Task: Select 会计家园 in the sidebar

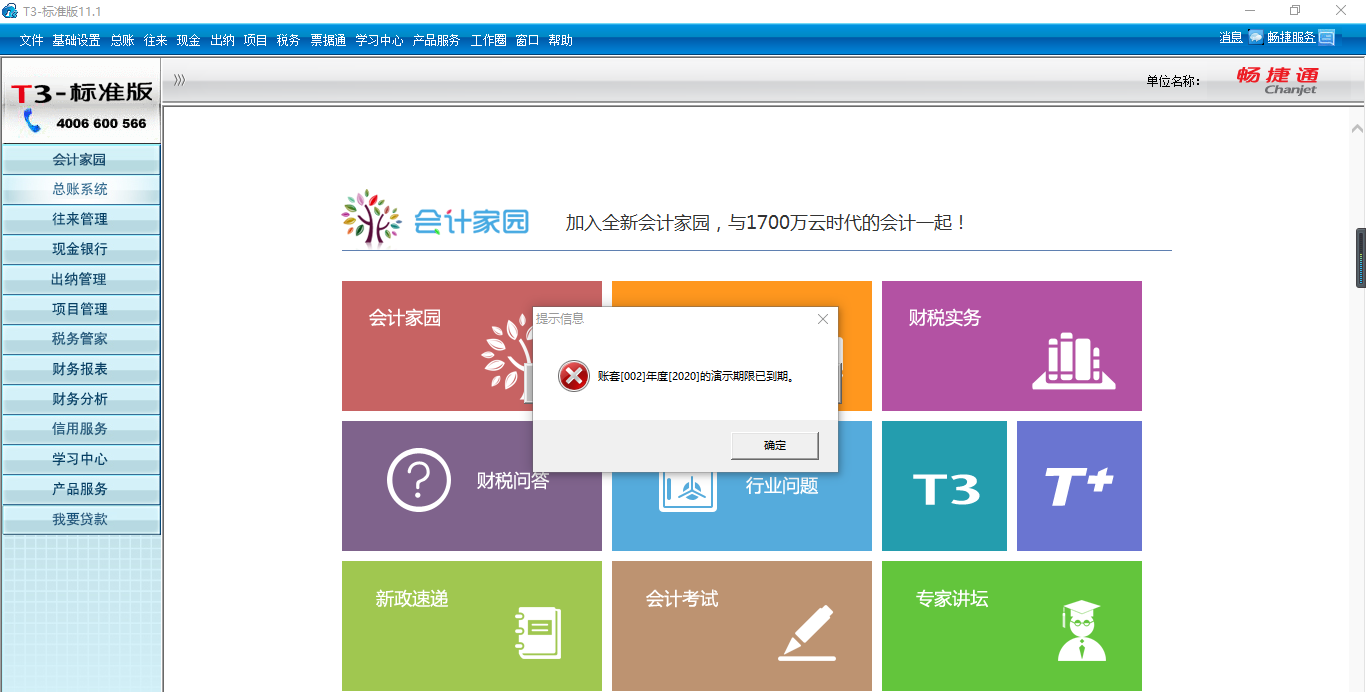Action: [x=80, y=159]
